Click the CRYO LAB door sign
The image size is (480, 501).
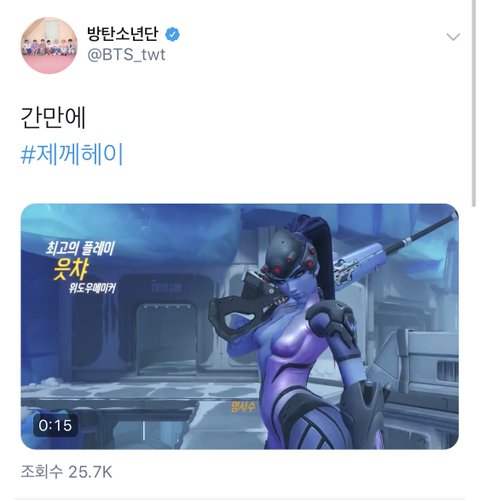(166, 287)
